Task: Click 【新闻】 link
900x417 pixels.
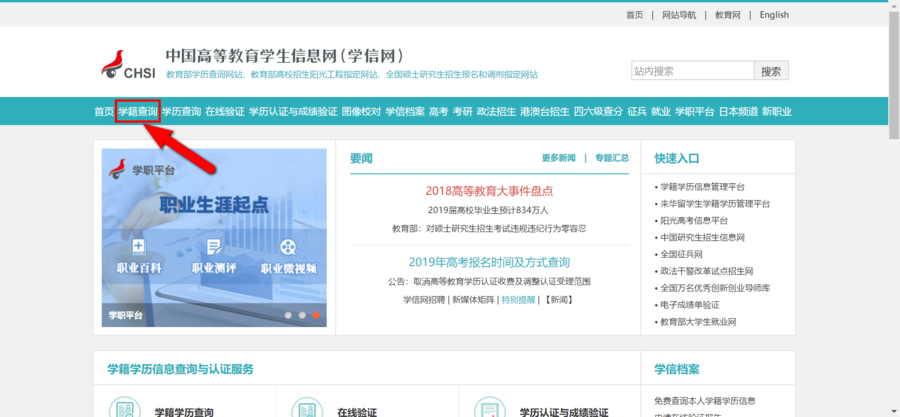Action: 558,299
